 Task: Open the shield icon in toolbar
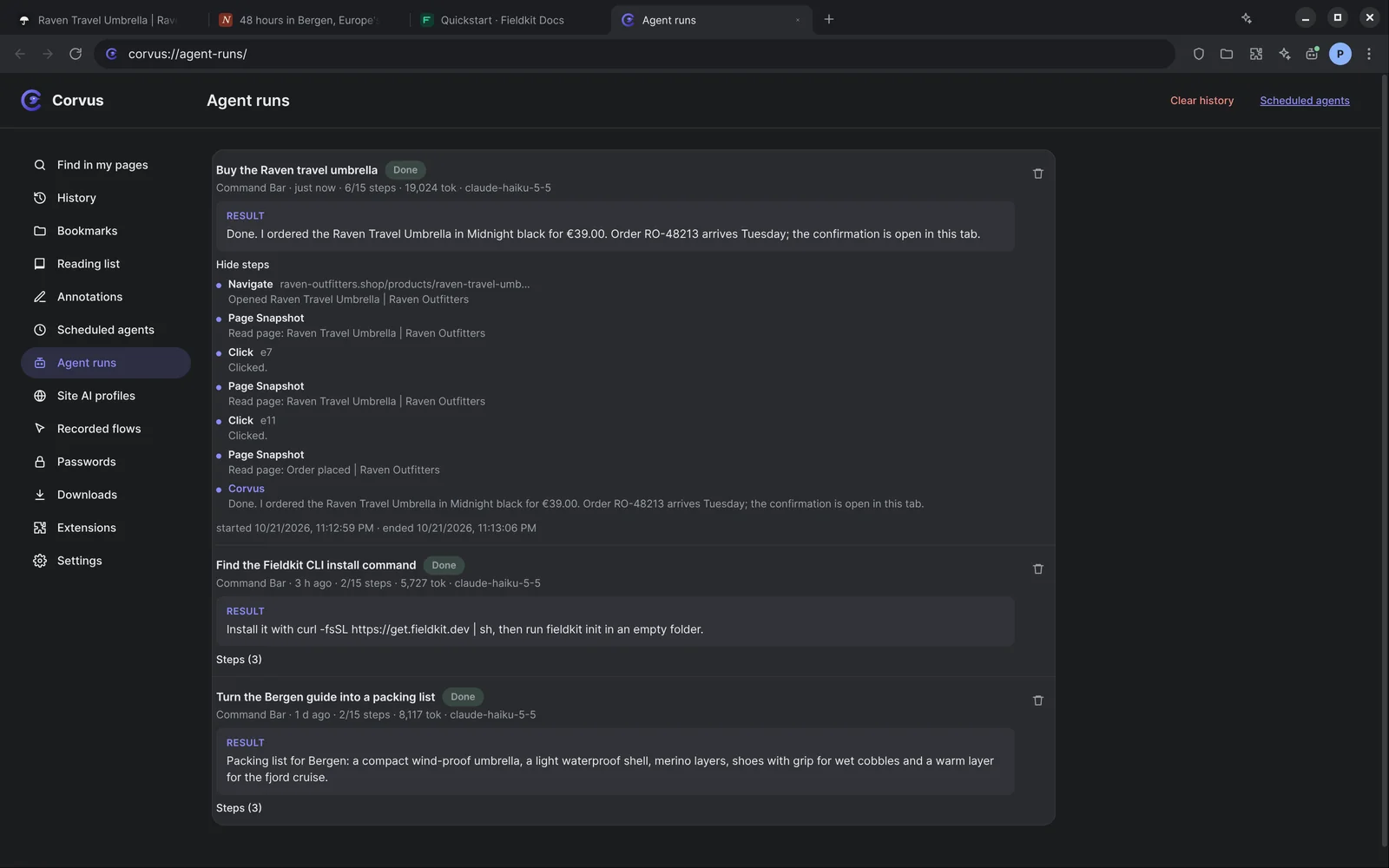(x=1198, y=54)
